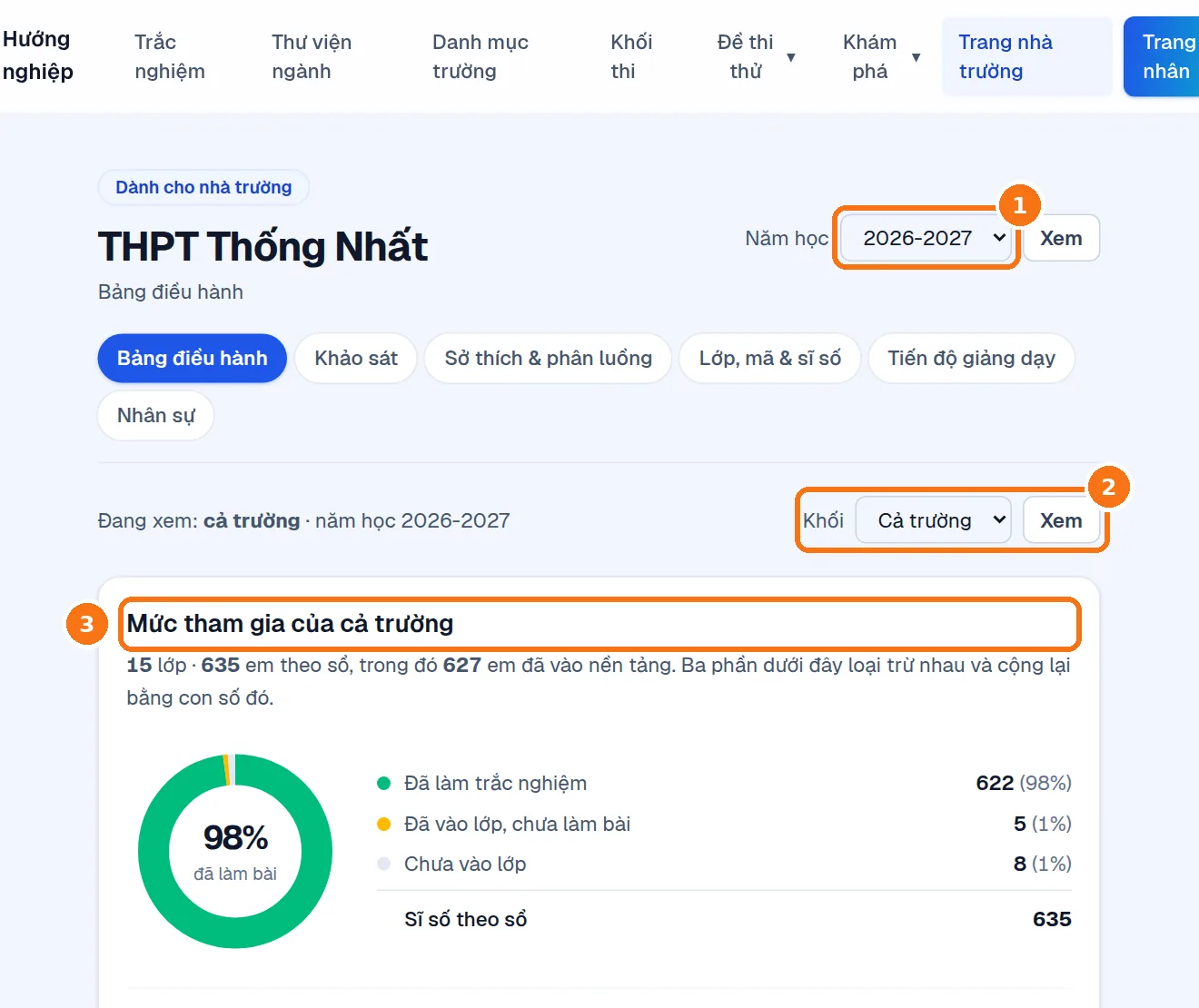This screenshot has height=1008, width=1199.
Task: Go to Danh mục trường menu item
Action: click(x=480, y=56)
